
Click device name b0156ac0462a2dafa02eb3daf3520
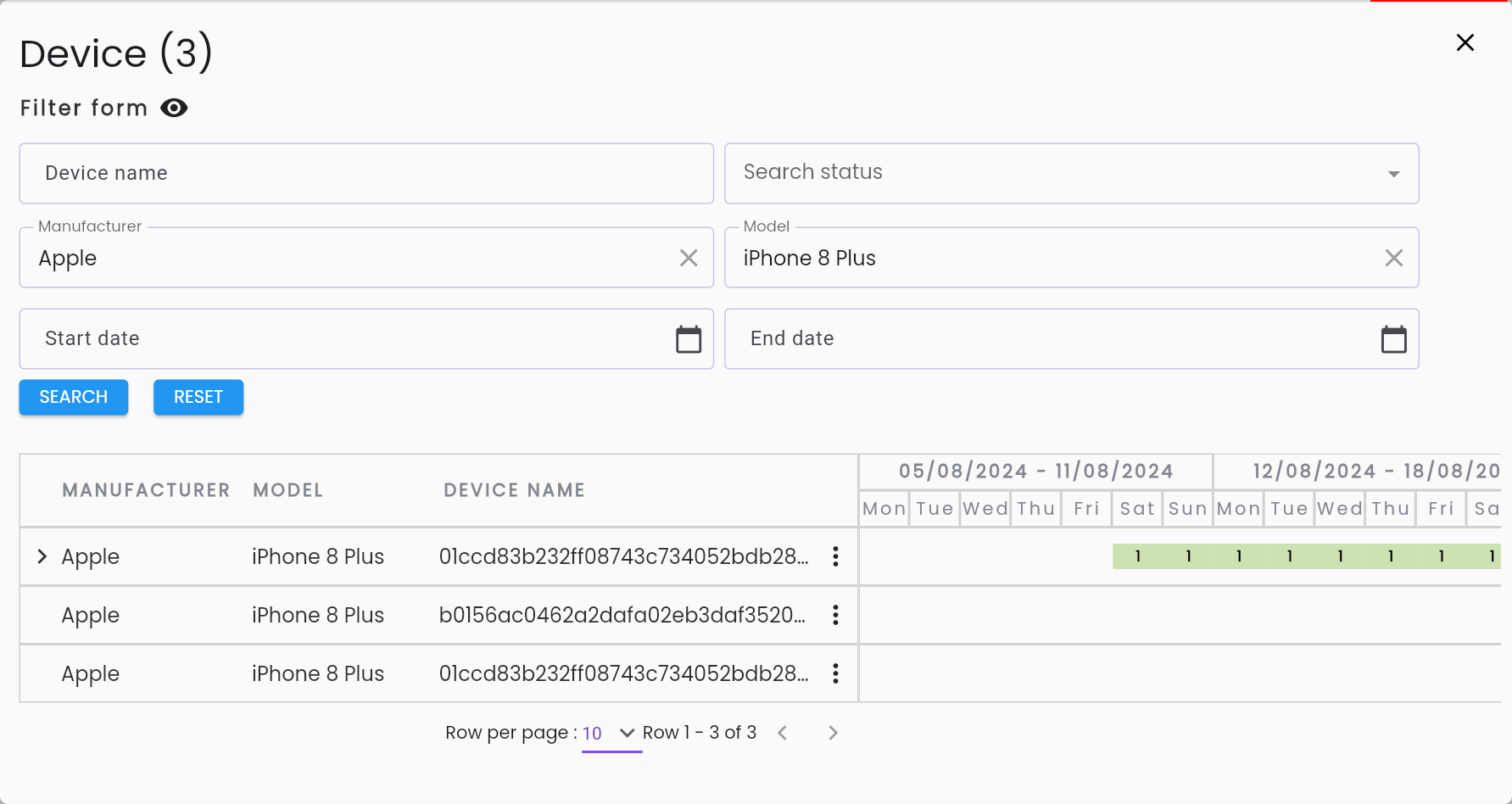point(622,615)
